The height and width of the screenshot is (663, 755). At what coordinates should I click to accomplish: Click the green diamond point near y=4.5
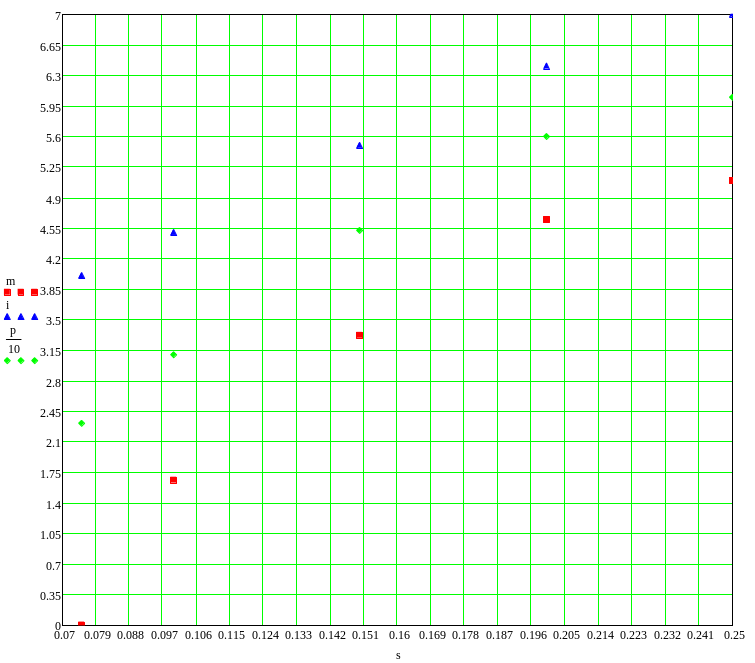point(359,231)
